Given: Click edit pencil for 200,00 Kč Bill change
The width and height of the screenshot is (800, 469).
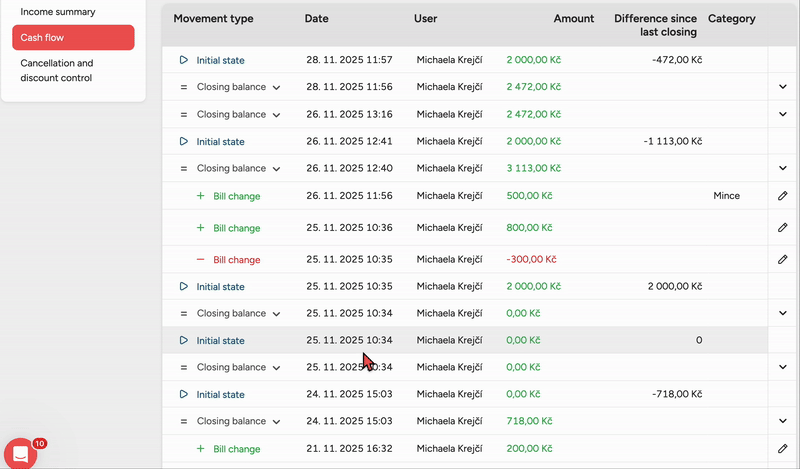Looking at the screenshot, I should (x=783, y=449).
